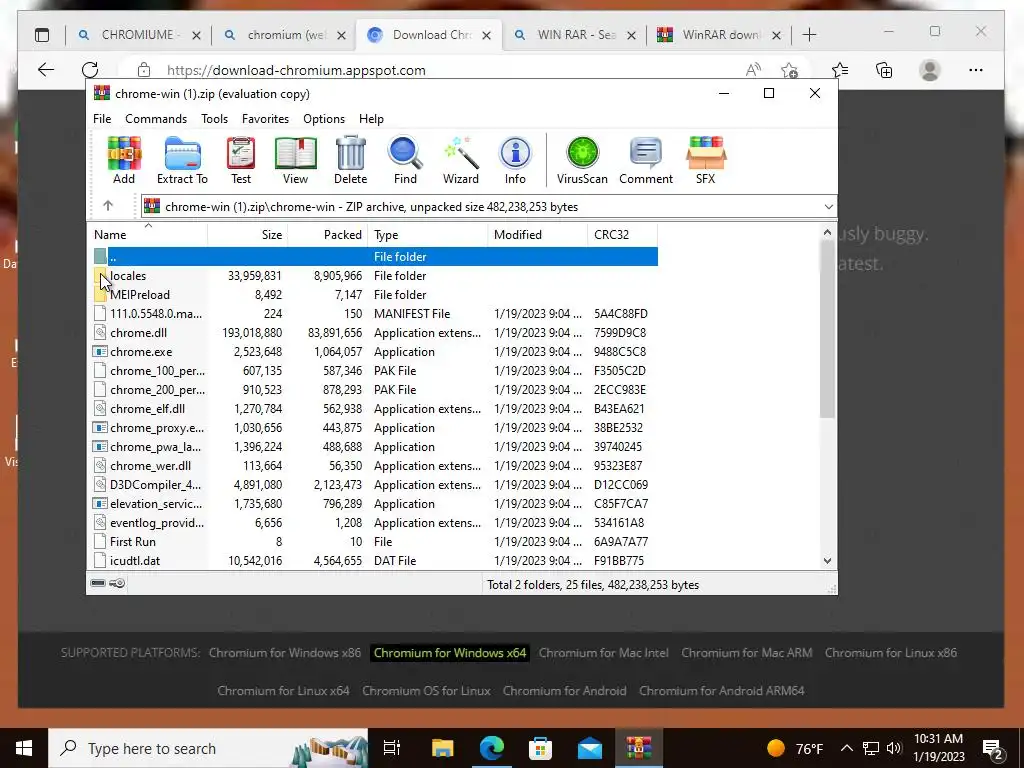Open the Edge profile avatar
Viewport: 1024px width, 768px height.
coord(929,70)
